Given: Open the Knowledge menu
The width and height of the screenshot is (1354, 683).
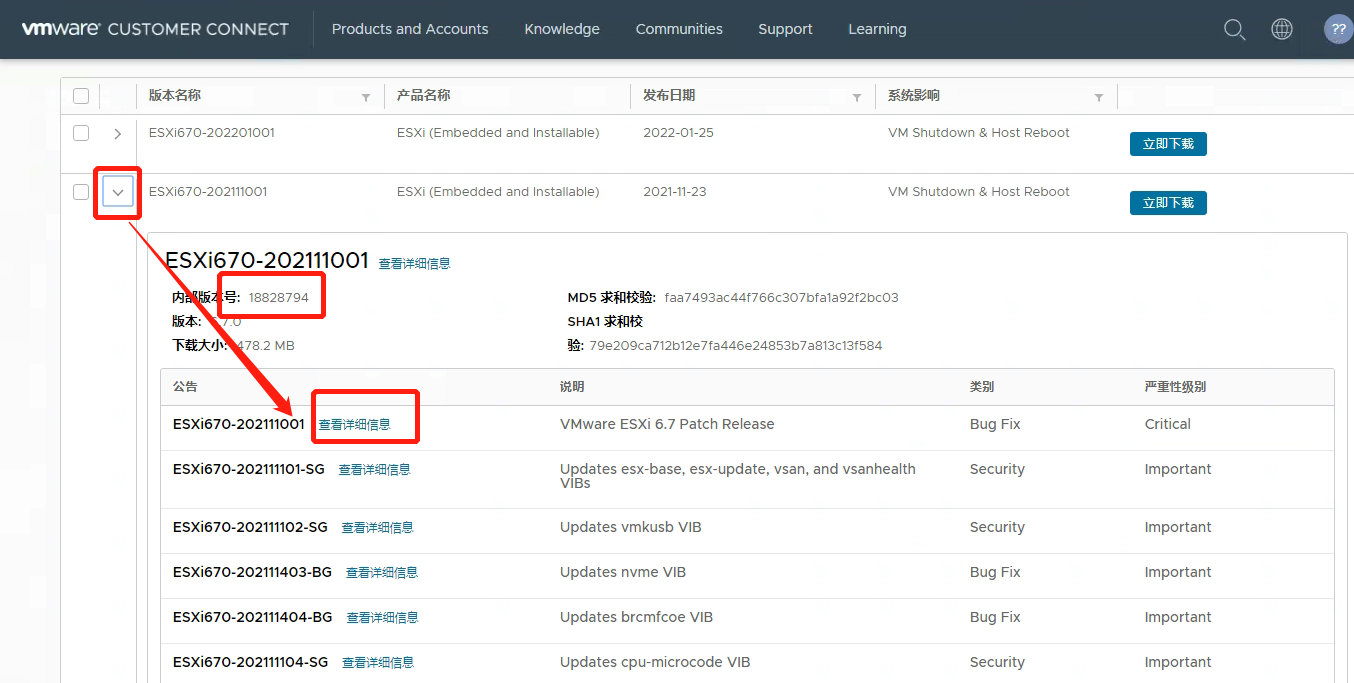Looking at the screenshot, I should coord(562,29).
